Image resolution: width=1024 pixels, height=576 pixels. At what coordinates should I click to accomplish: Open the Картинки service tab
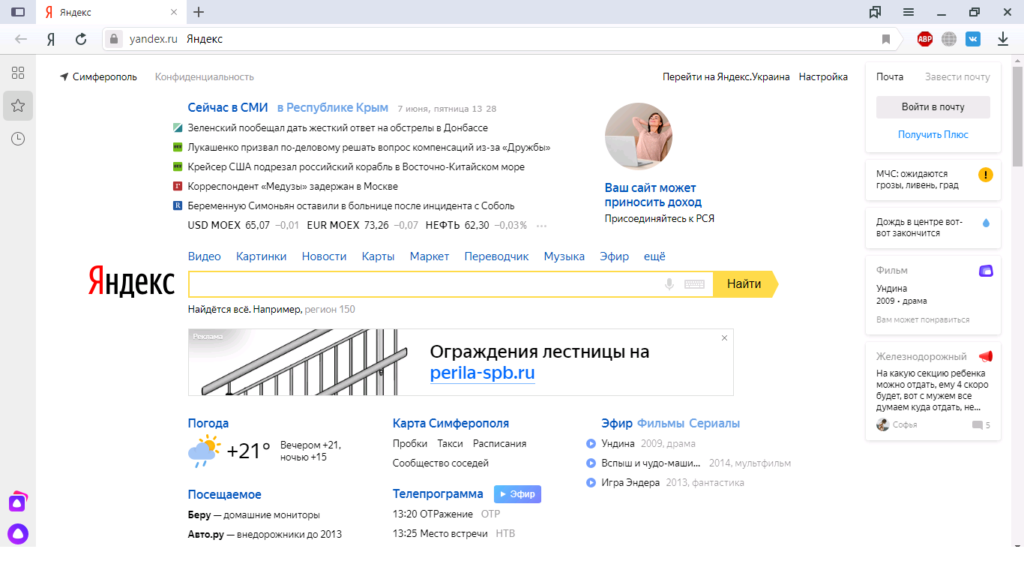click(x=261, y=257)
